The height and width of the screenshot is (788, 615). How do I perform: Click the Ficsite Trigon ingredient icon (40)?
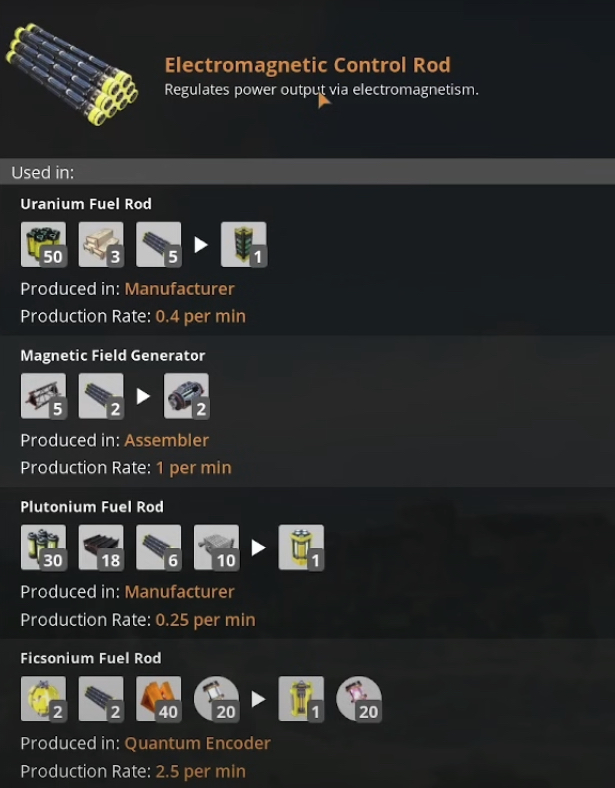coord(159,699)
